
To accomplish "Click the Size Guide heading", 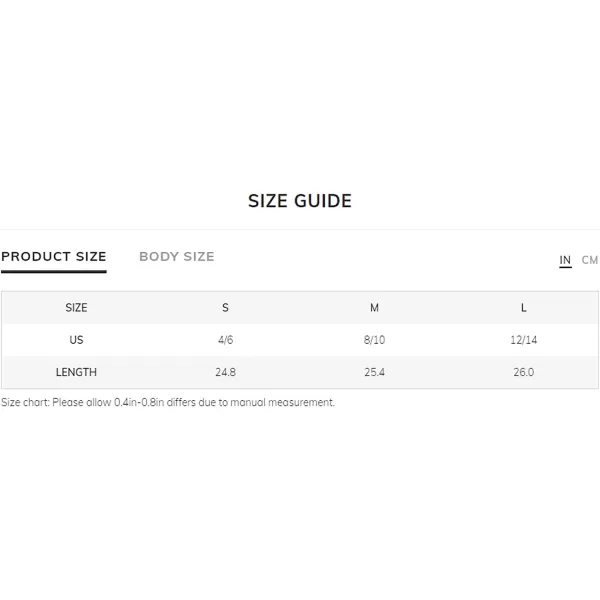I will click(300, 201).
